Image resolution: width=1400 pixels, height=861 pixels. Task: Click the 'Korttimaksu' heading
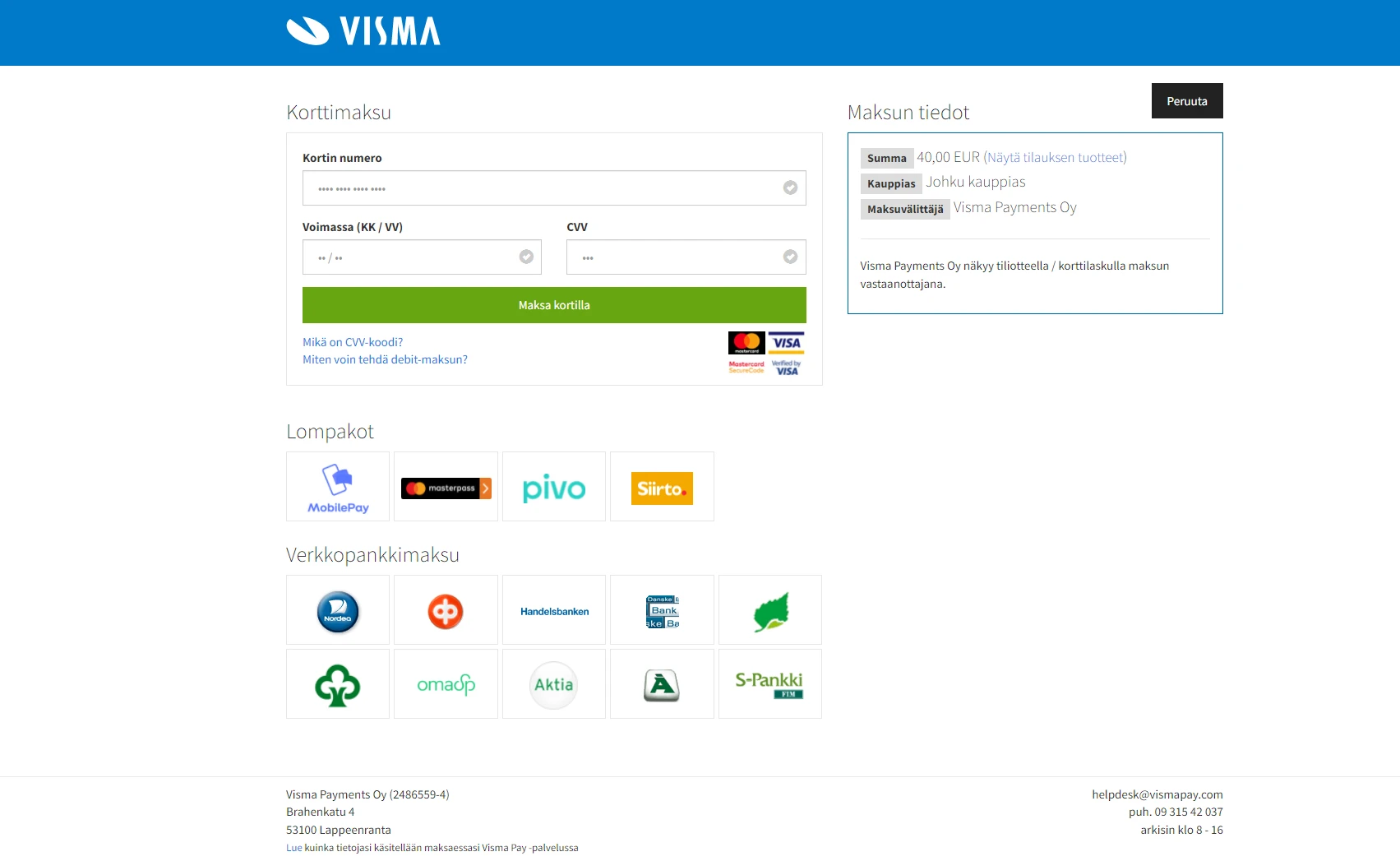click(x=339, y=113)
